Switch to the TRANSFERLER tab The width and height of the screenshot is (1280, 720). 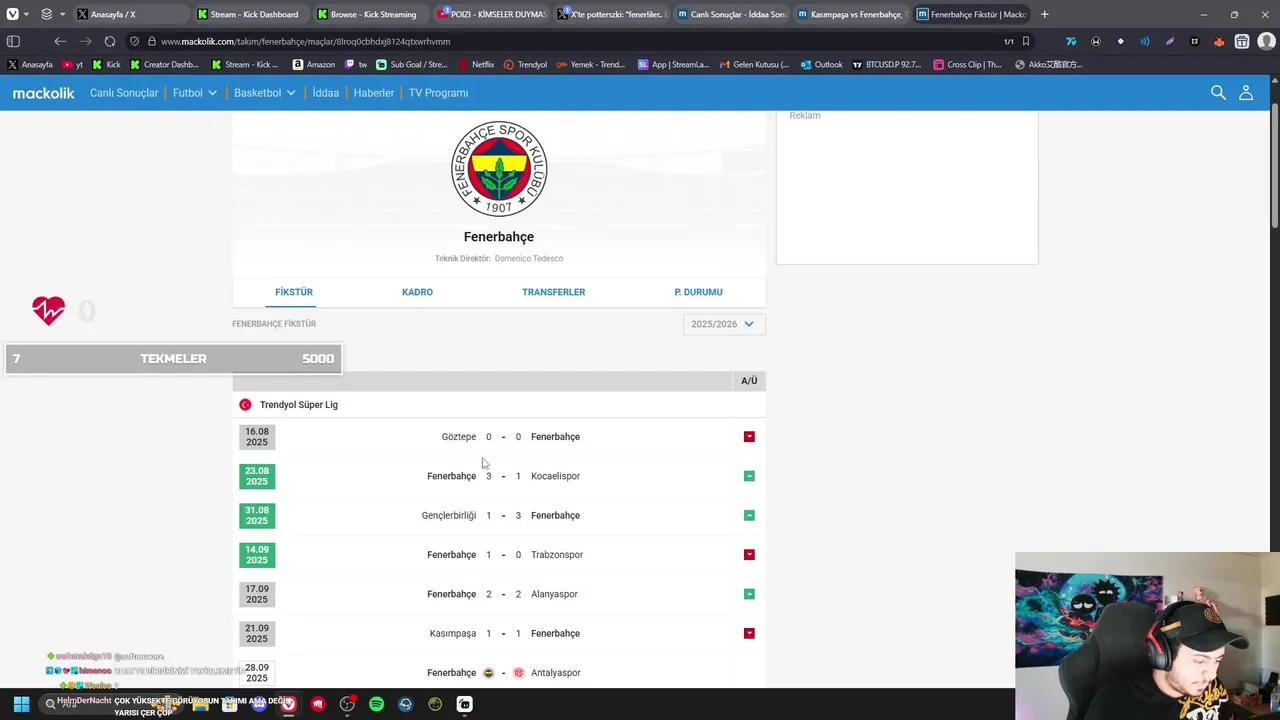tap(553, 292)
